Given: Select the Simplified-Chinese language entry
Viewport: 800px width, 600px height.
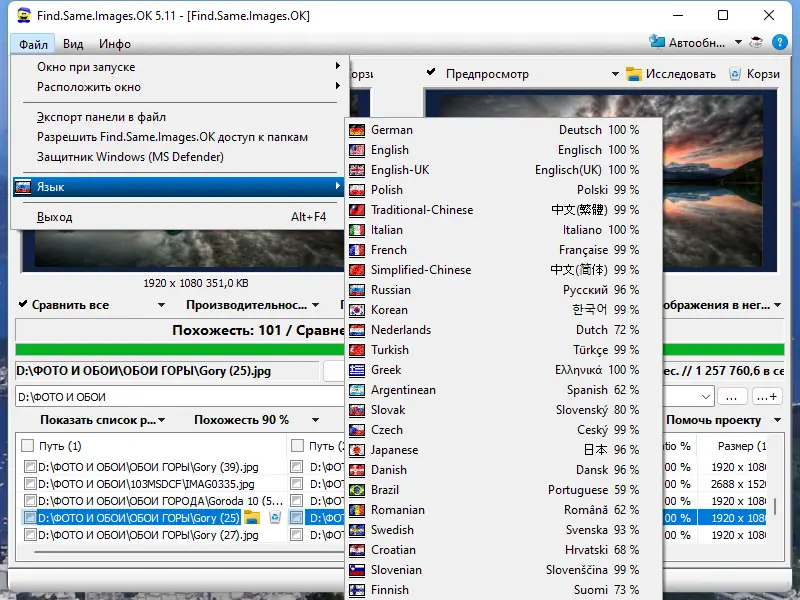Looking at the screenshot, I should (504, 270).
